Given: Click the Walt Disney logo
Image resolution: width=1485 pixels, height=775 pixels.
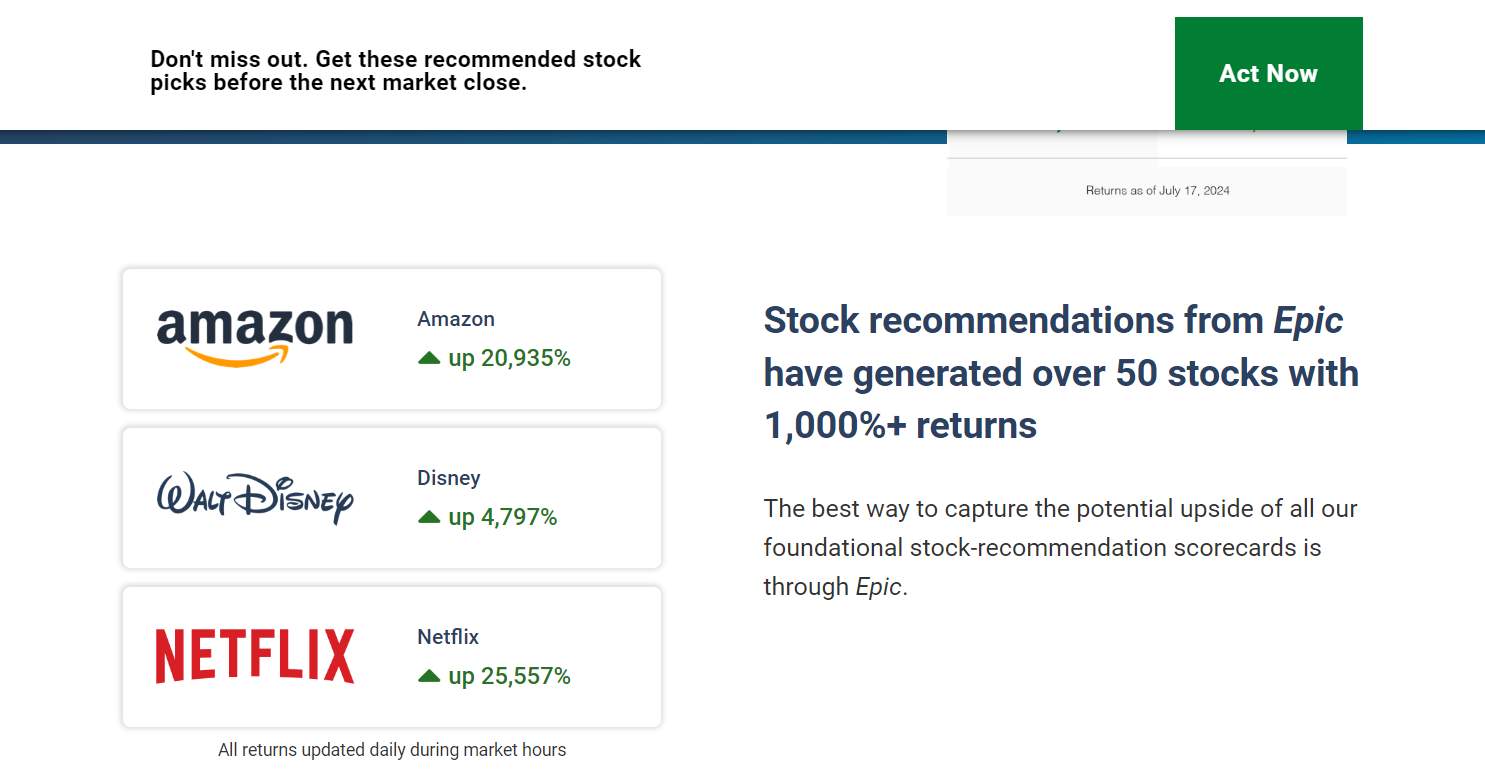Looking at the screenshot, I should click(x=255, y=497).
